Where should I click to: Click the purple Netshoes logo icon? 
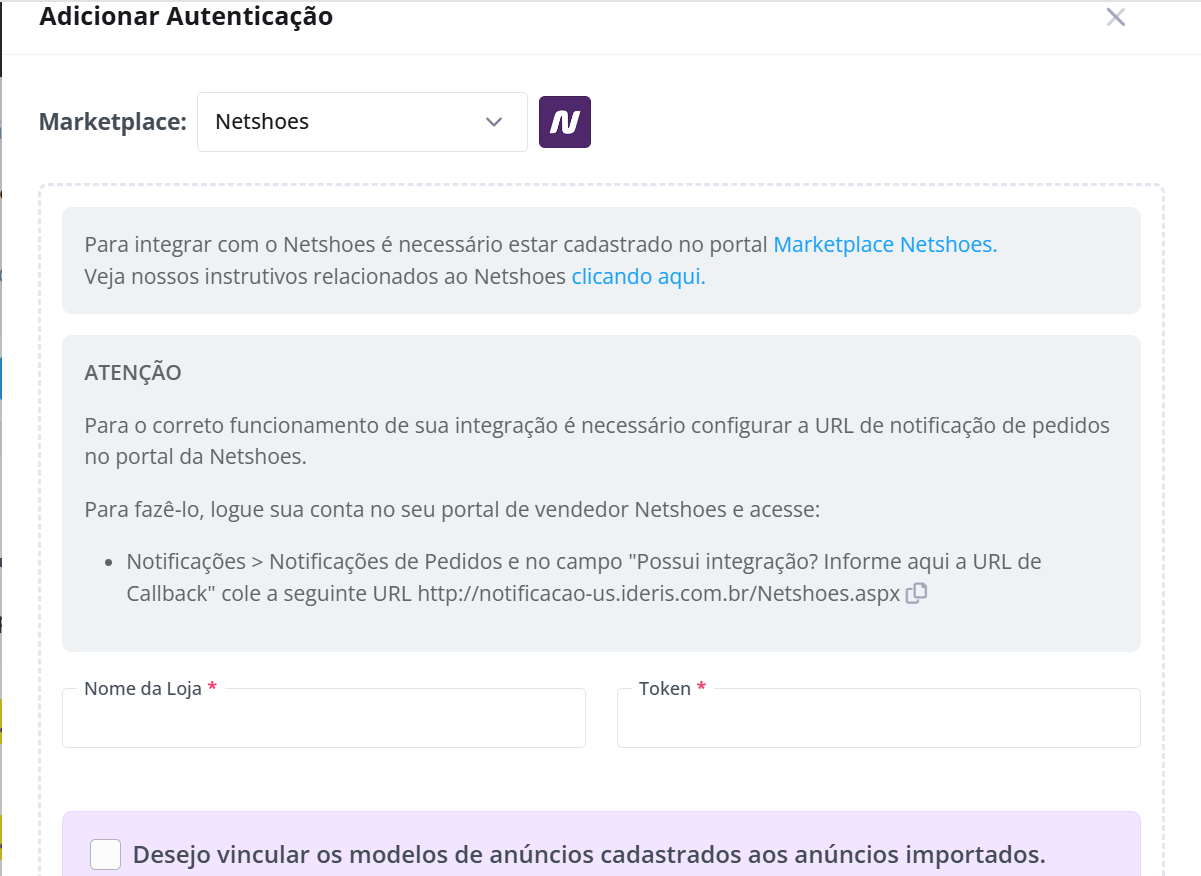[565, 122]
